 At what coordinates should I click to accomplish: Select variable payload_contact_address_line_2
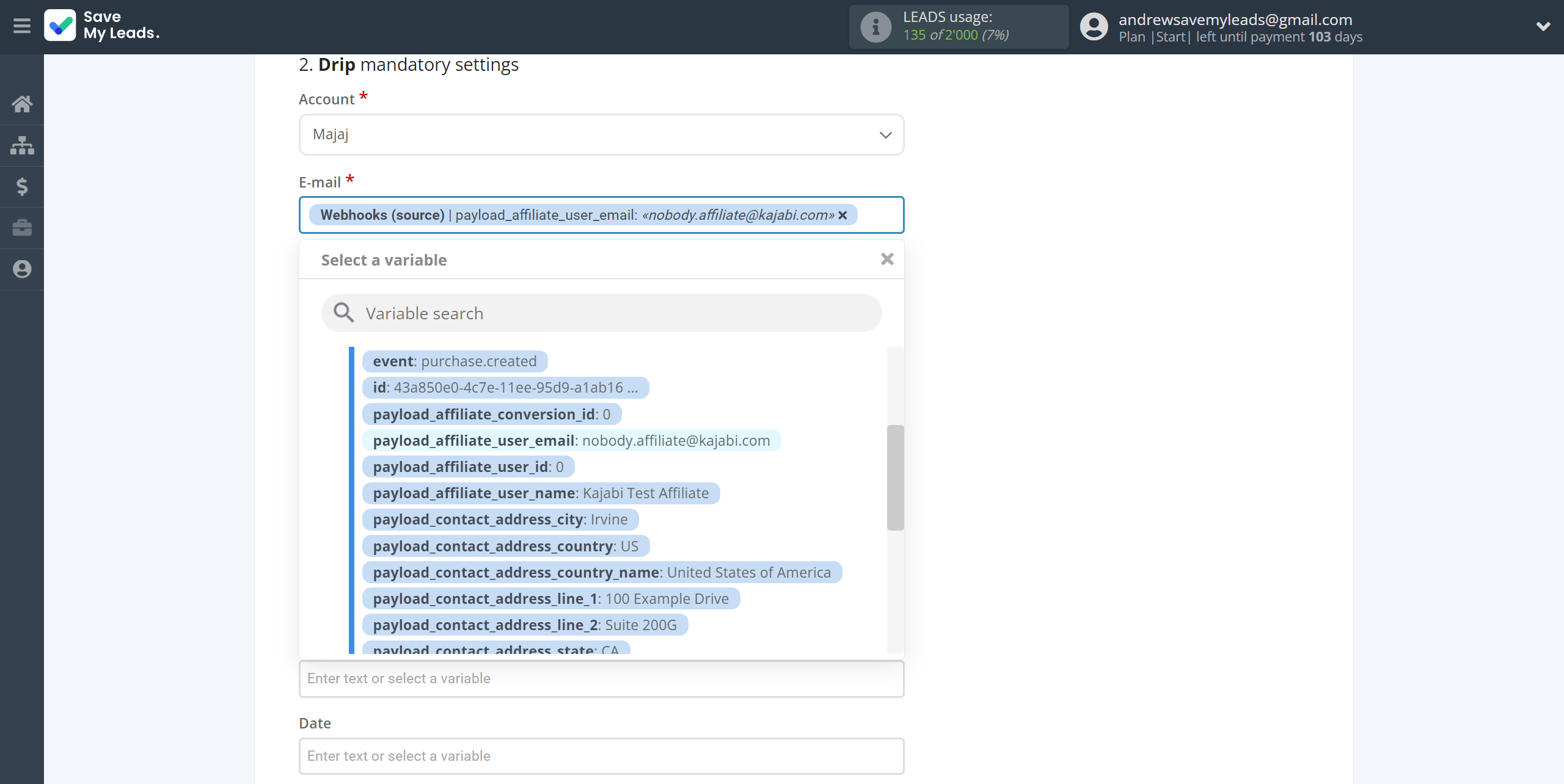pyautogui.click(x=525, y=625)
